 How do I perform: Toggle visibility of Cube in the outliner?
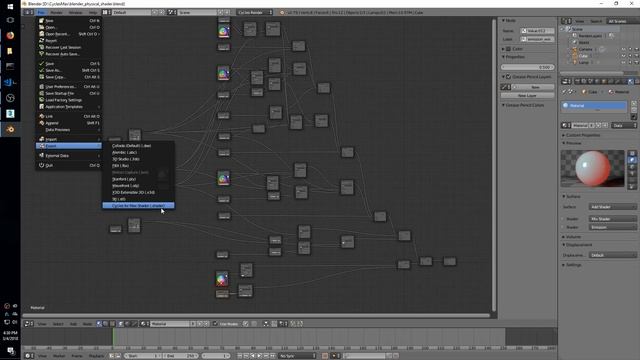click(623, 56)
